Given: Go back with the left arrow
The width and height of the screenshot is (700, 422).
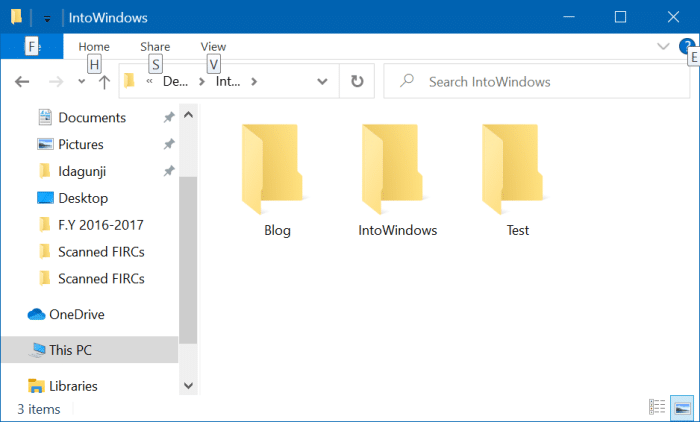Looking at the screenshot, I should (22, 82).
